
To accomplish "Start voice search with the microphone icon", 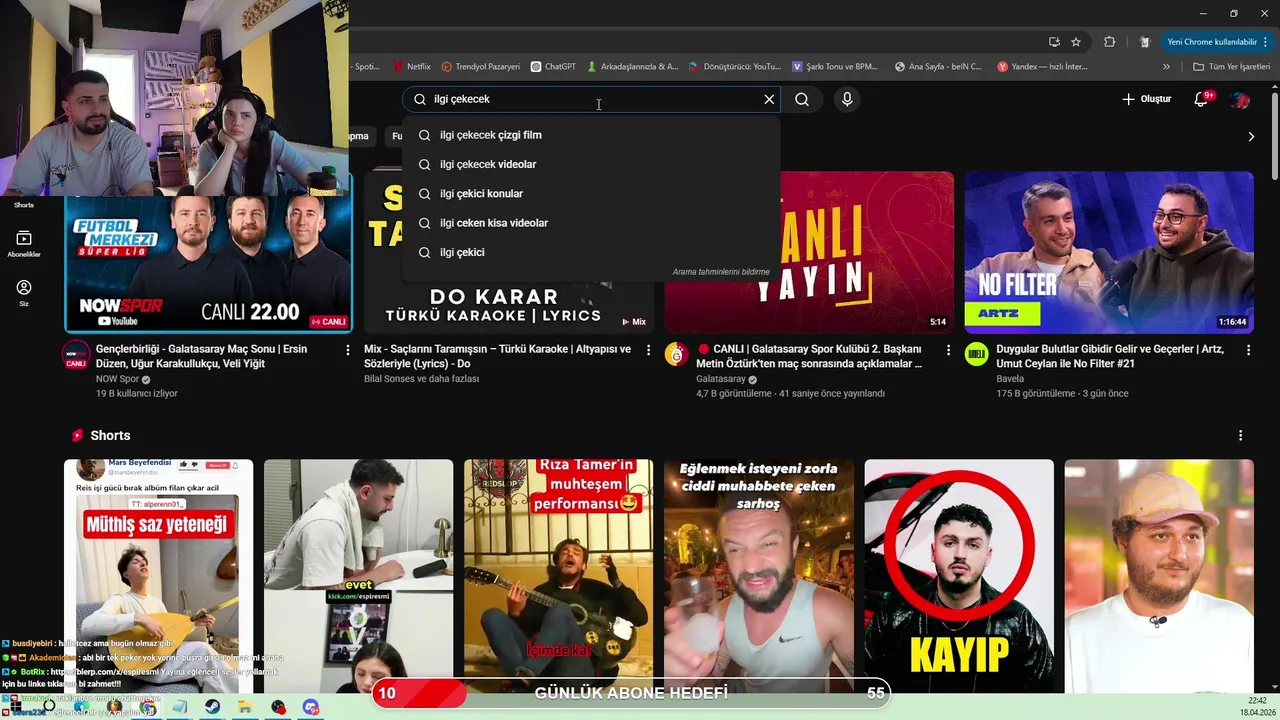I will [847, 99].
